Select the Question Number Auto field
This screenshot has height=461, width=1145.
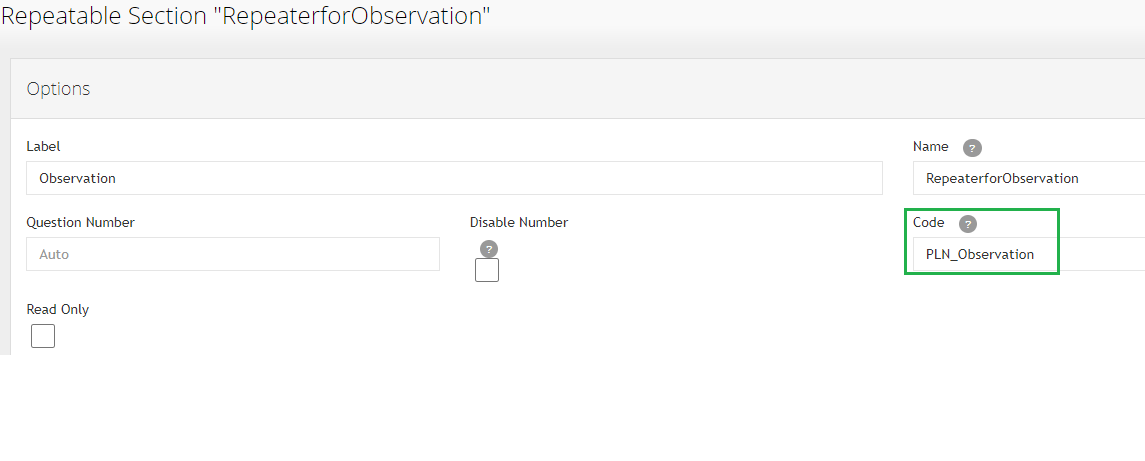point(233,254)
